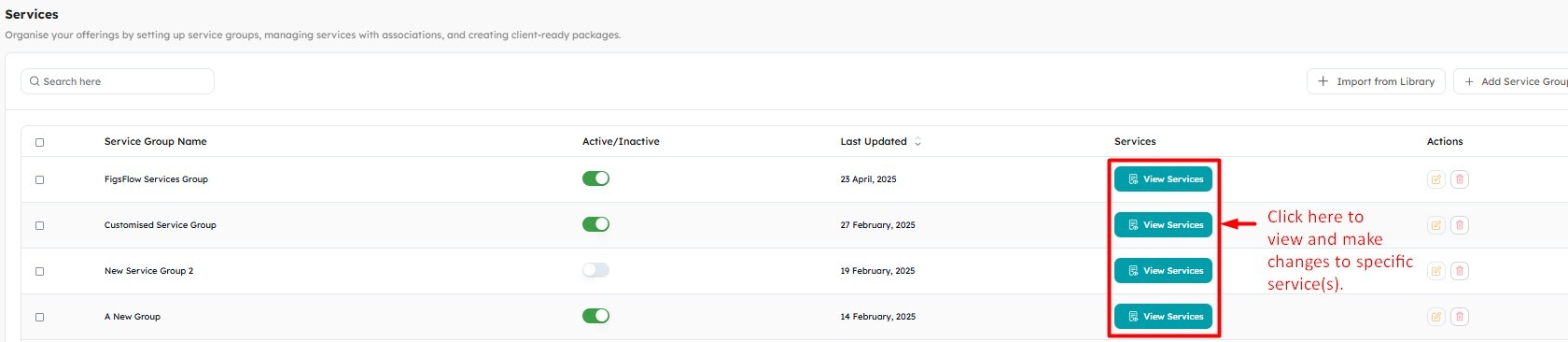View Services for FigsFlow Services Group
The width and height of the screenshot is (1568, 342).
click(x=1163, y=178)
